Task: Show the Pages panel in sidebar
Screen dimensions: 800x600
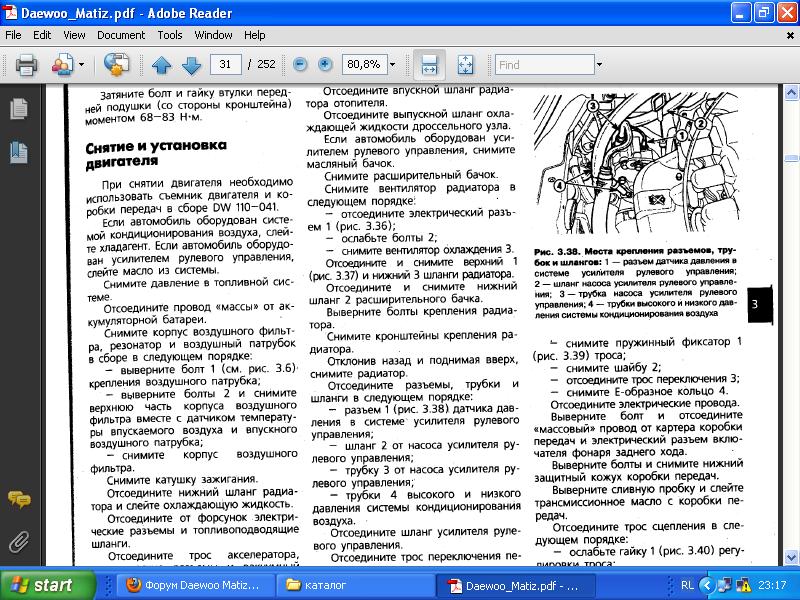Action: 19,109
